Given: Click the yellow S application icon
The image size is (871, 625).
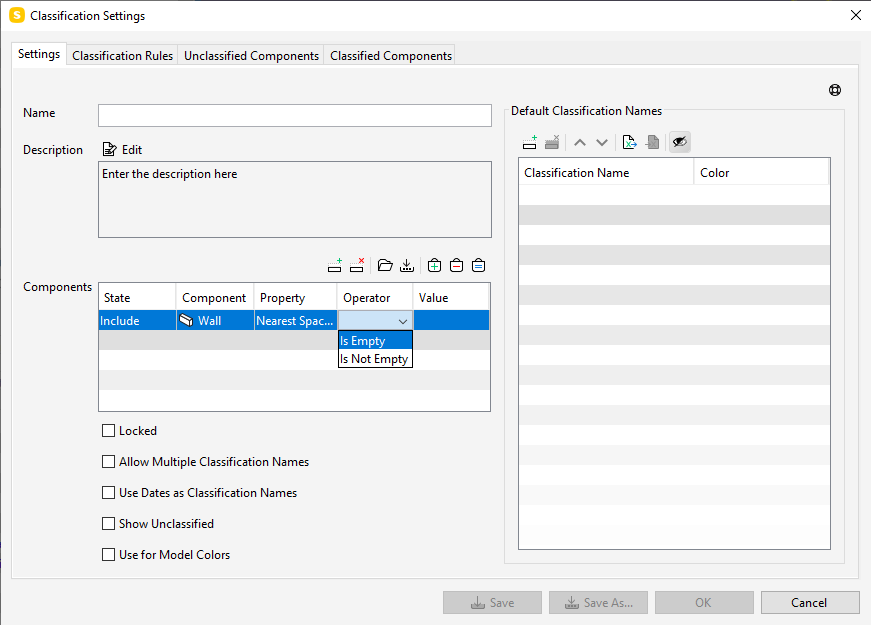Looking at the screenshot, I should [x=17, y=16].
